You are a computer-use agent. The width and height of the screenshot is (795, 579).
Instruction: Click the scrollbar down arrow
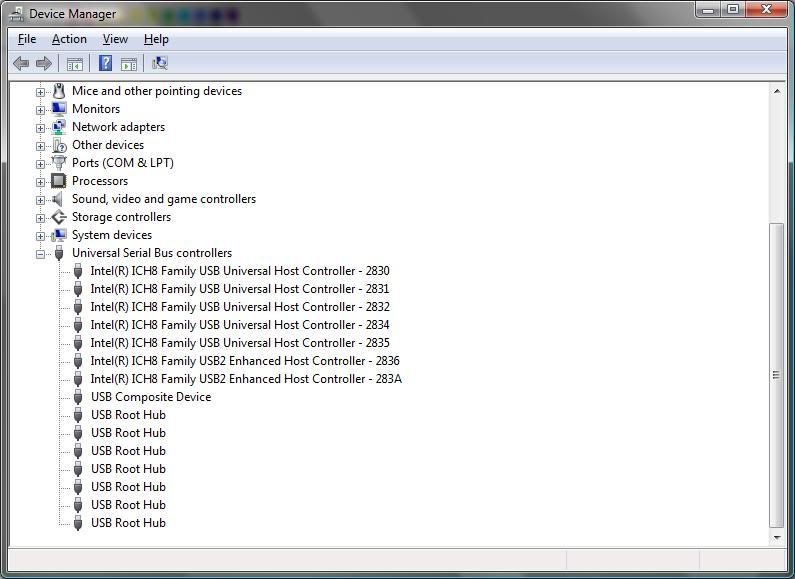(x=776, y=537)
